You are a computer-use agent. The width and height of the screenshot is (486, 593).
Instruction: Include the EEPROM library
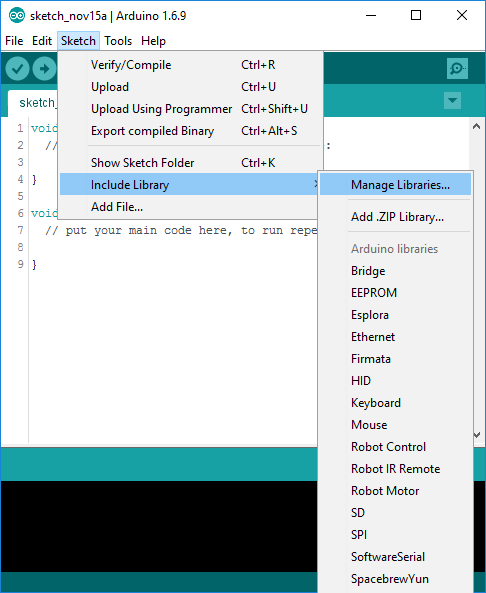pyautogui.click(x=395, y=293)
